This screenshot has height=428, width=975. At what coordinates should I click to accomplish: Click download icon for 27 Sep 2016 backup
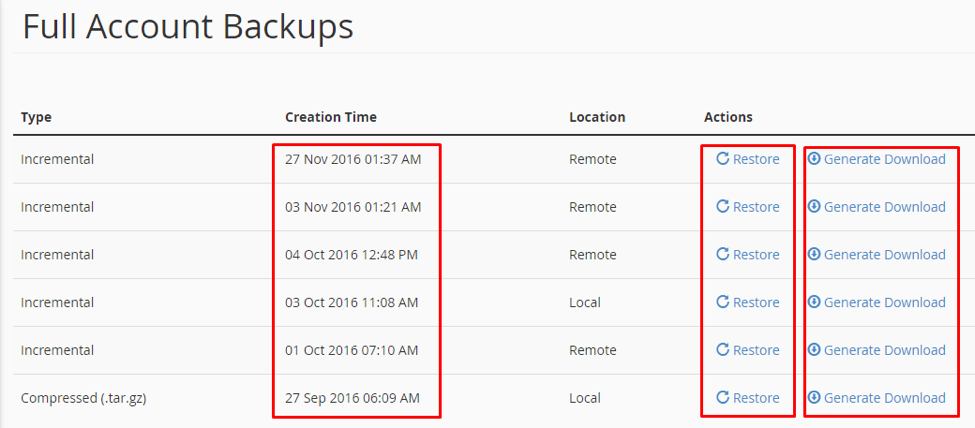[x=814, y=398]
